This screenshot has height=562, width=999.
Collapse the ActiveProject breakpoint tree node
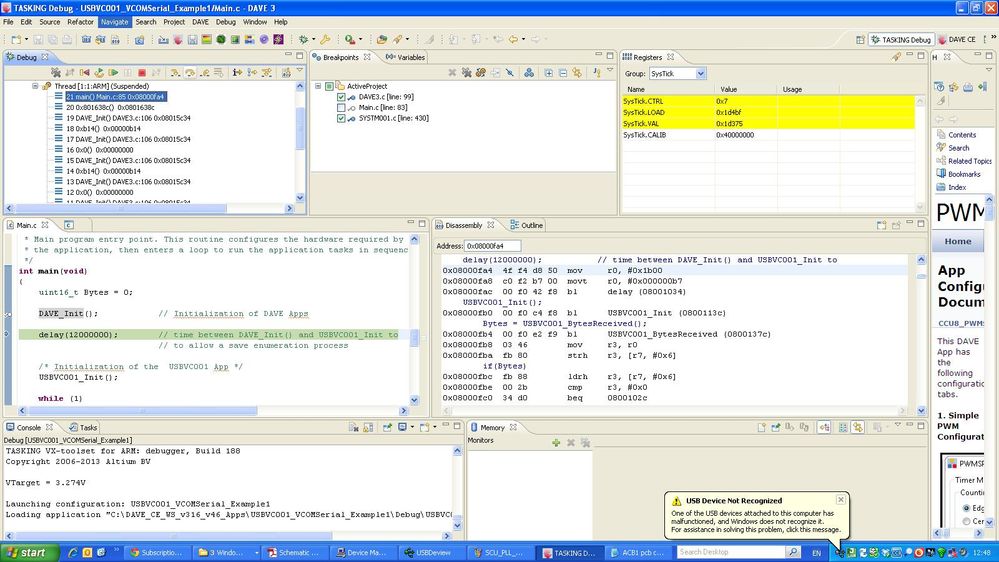click(318, 86)
